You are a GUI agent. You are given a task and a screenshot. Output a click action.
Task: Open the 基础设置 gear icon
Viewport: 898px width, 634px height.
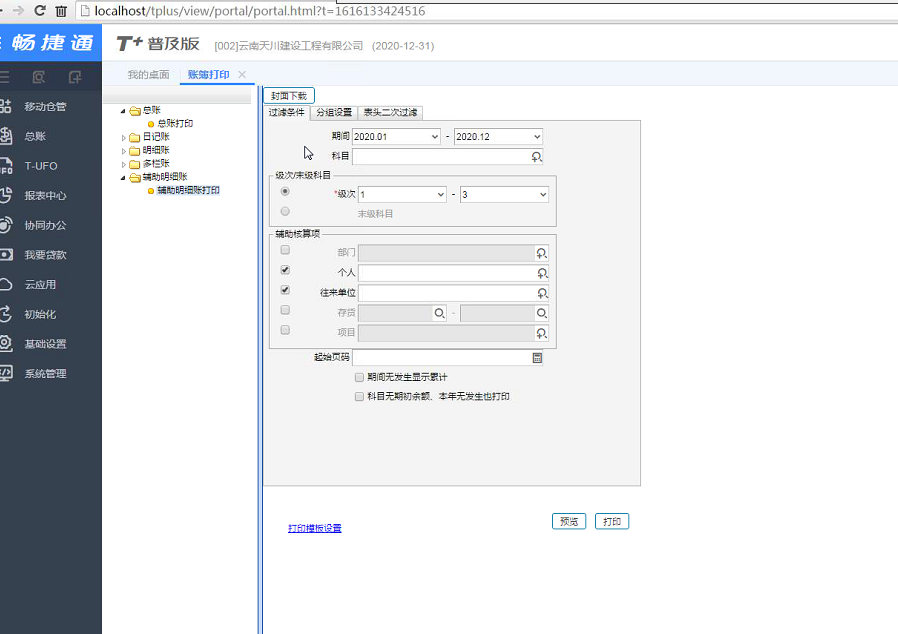coord(6,344)
